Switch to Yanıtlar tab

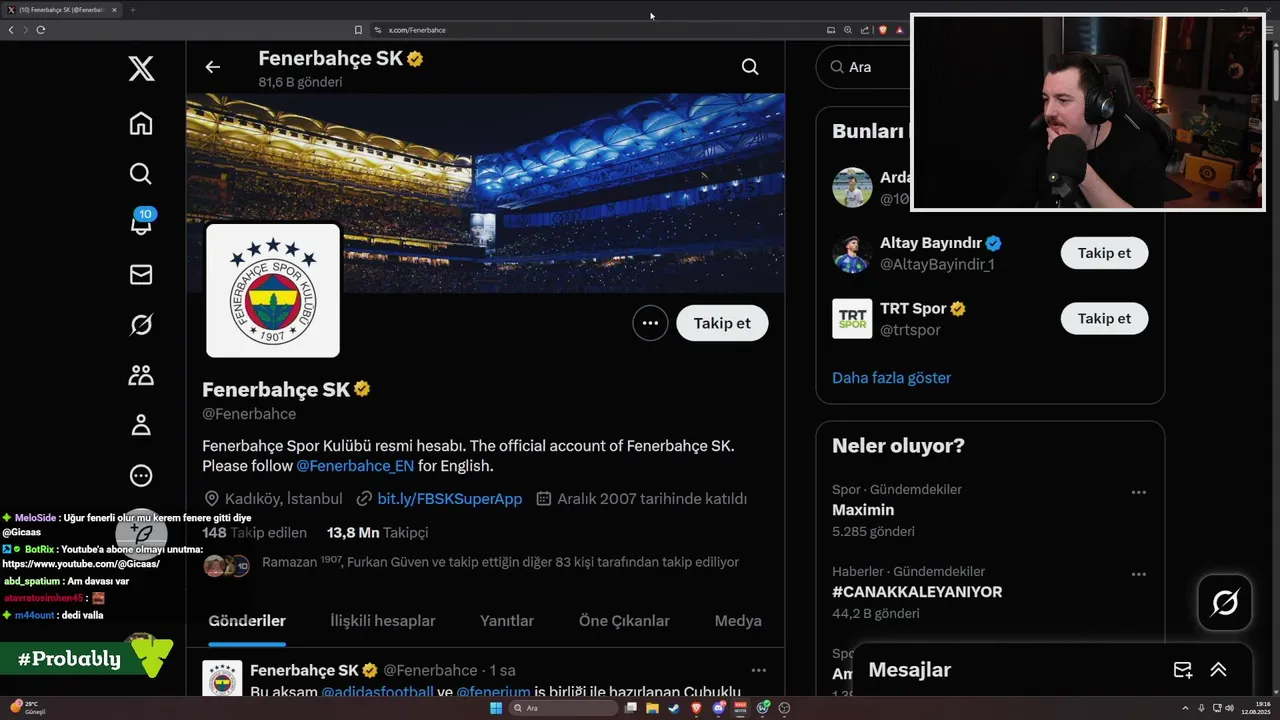(x=507, y=621)
